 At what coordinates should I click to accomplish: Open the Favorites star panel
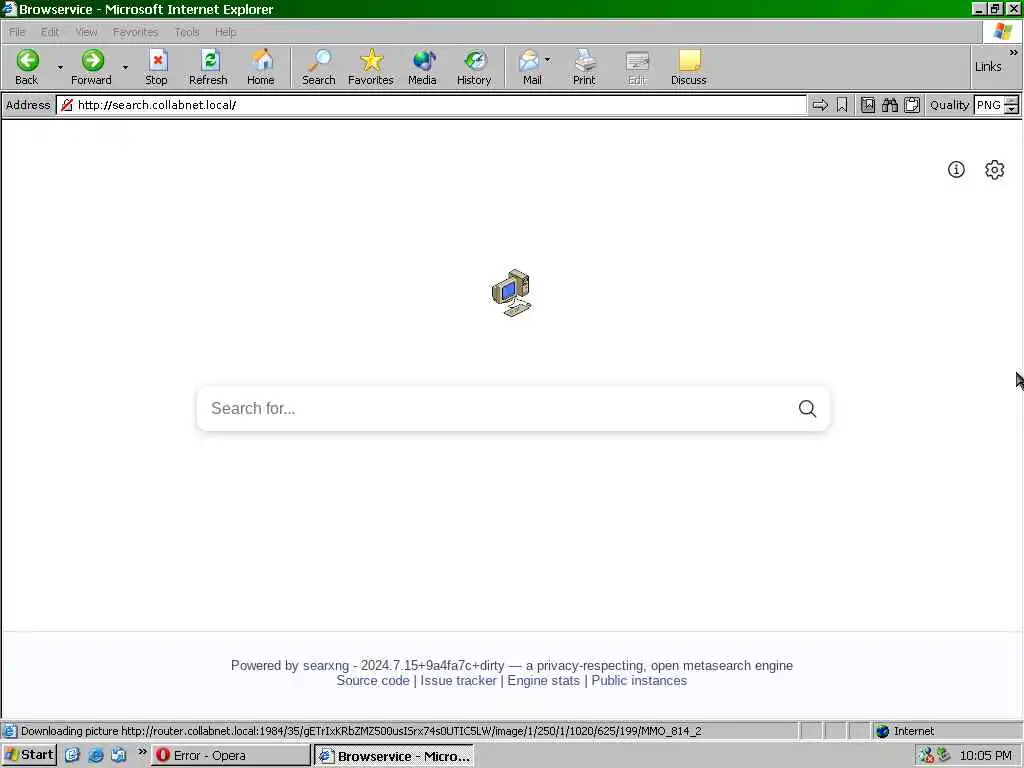coord(371,67)
